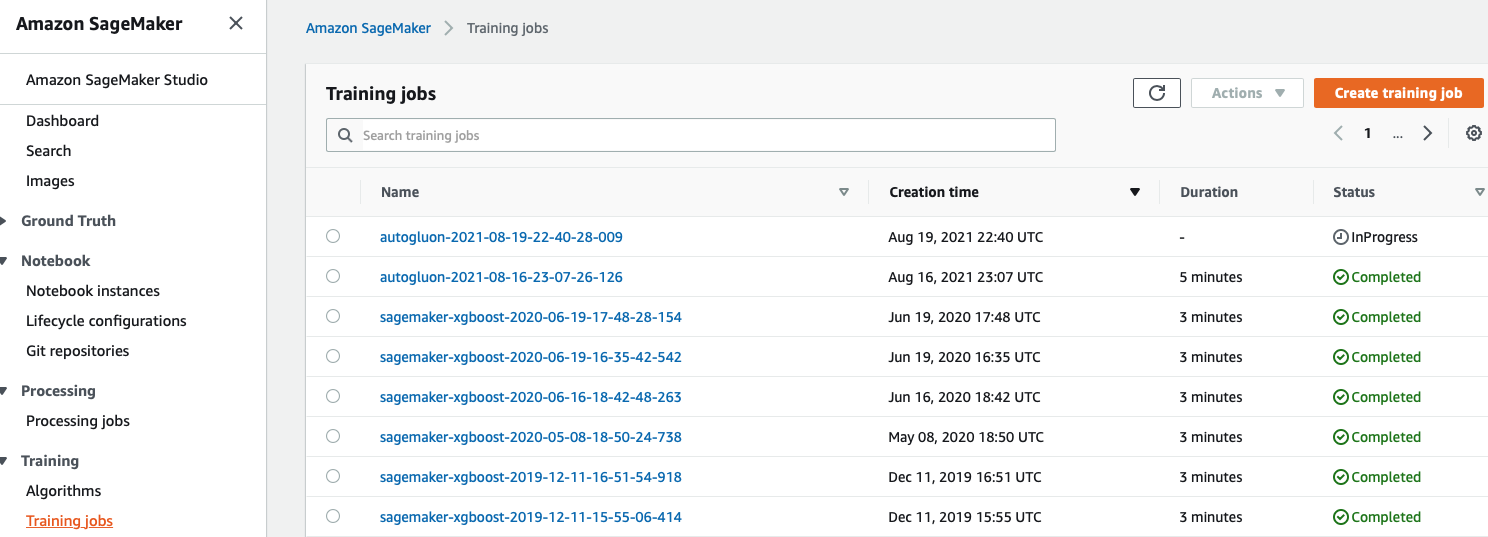
Task: Close the Amazon SageMaker sidebar
Action: point(235,23)
